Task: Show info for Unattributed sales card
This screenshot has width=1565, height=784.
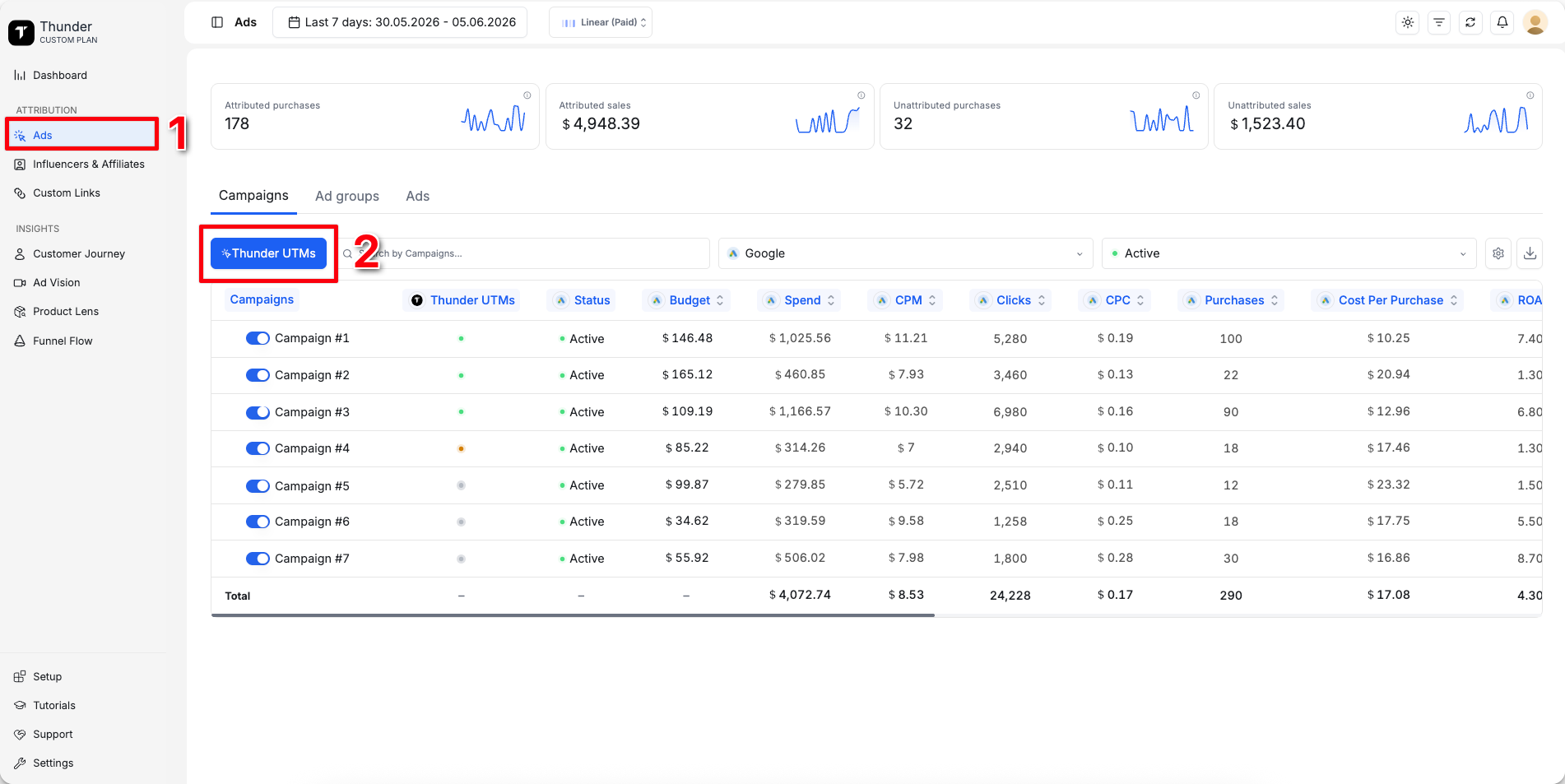Action: pos(1530,95)
